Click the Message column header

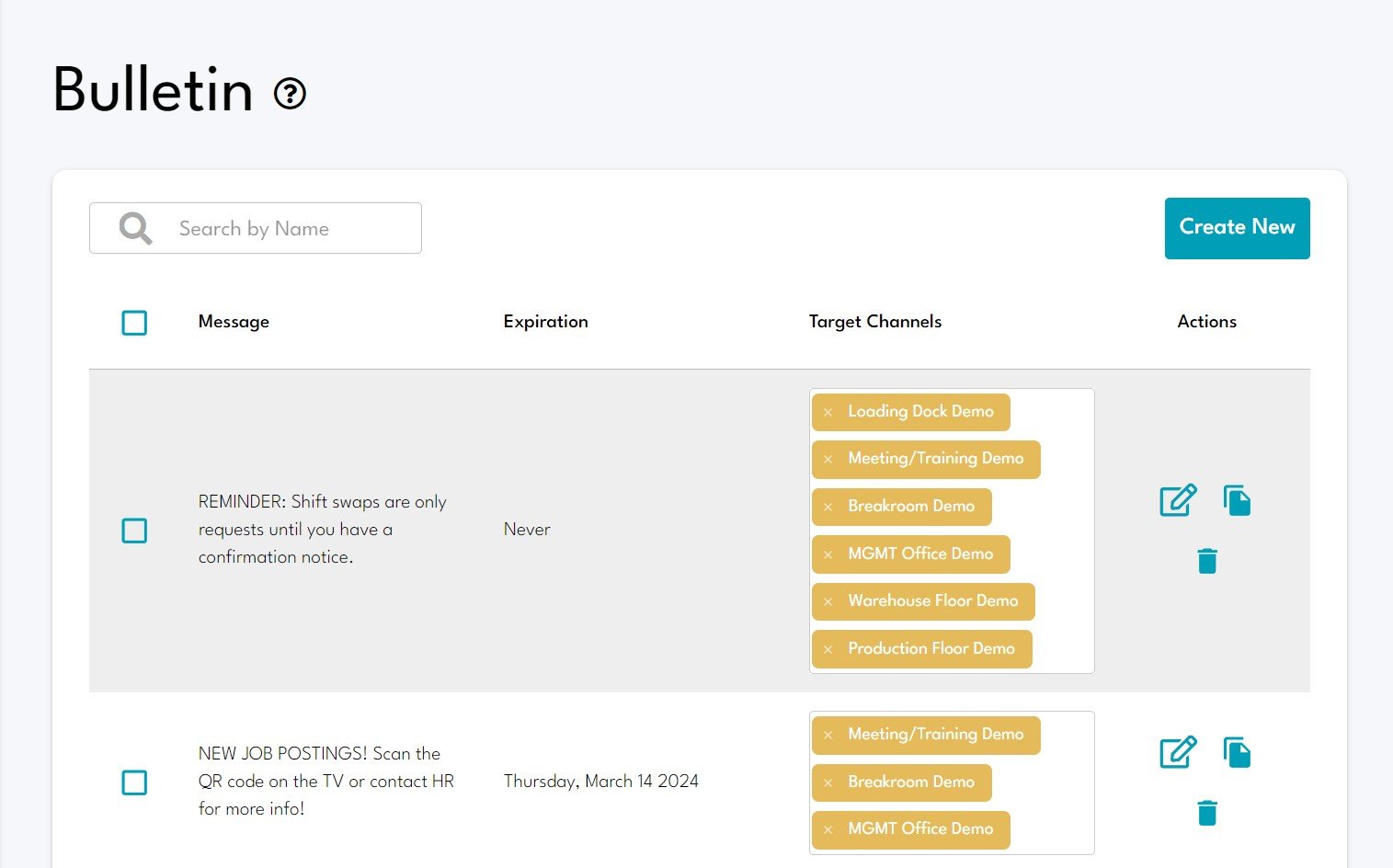click(x=234, y=322)
